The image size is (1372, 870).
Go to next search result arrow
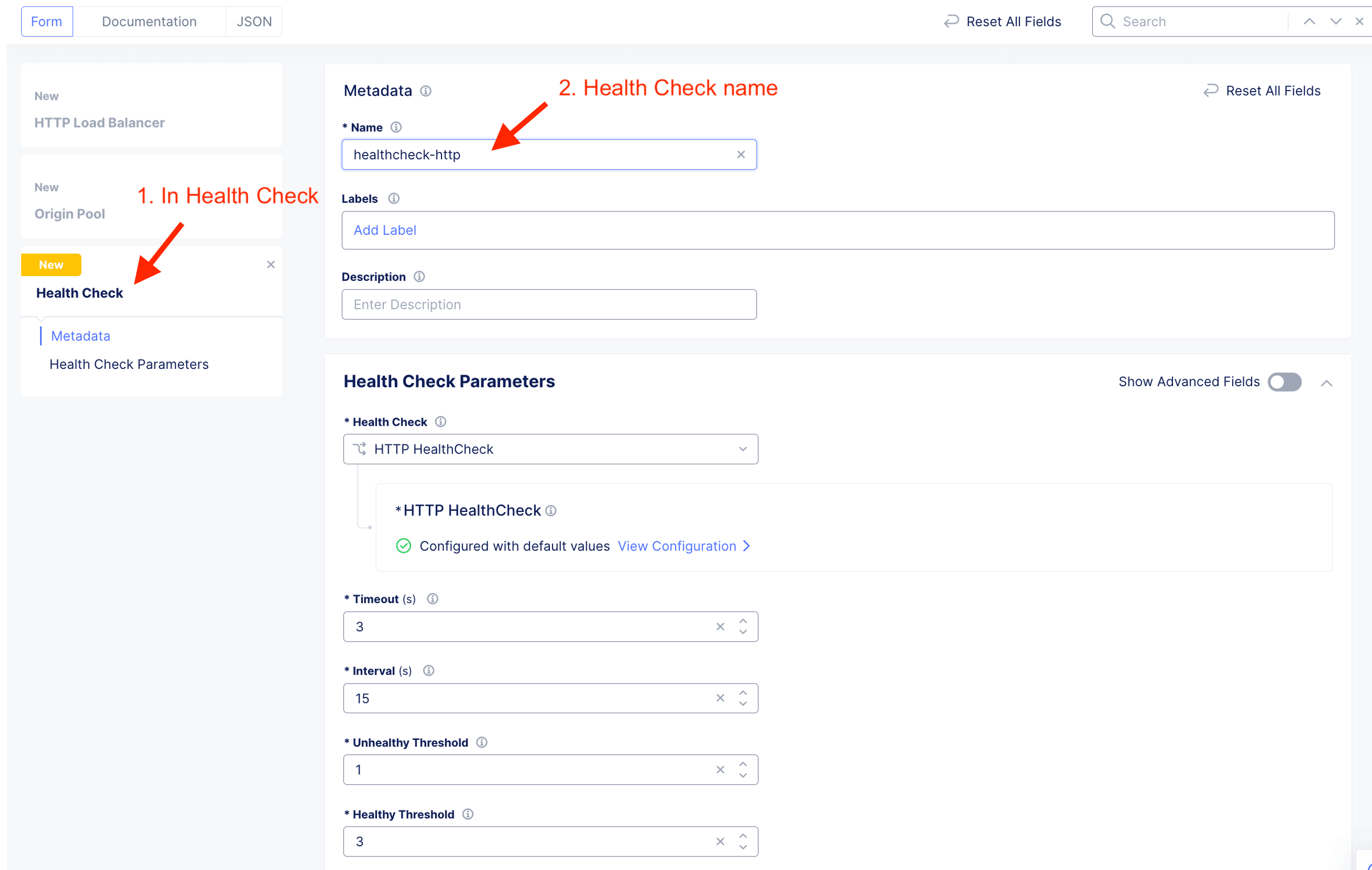1336,22
